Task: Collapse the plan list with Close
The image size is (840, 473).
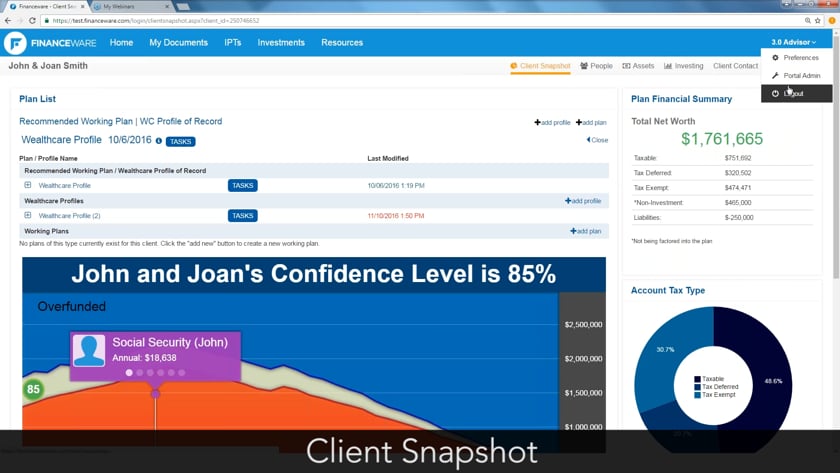Action: pyautogui.click(x=597, y=140)
